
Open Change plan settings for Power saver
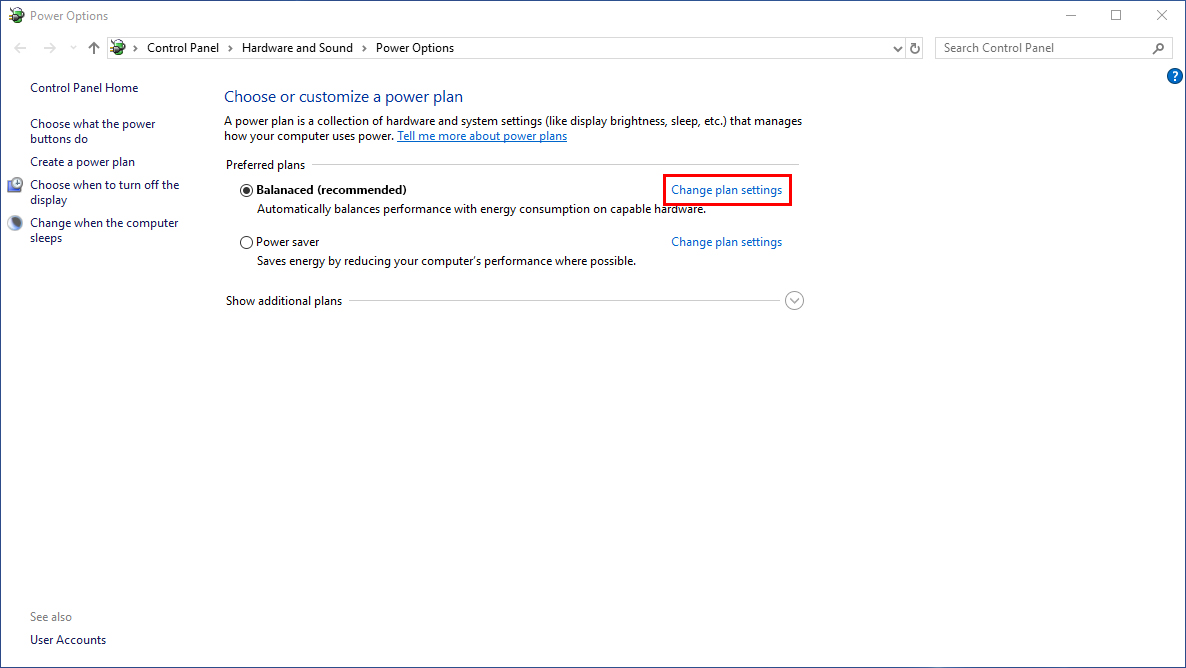pos(726,242)
